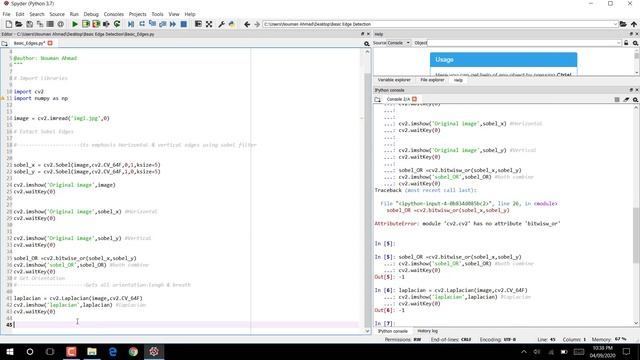Screen dimensions: 640x360
Task: Expand the working directory path dropdown
Action: click(615, 24)
